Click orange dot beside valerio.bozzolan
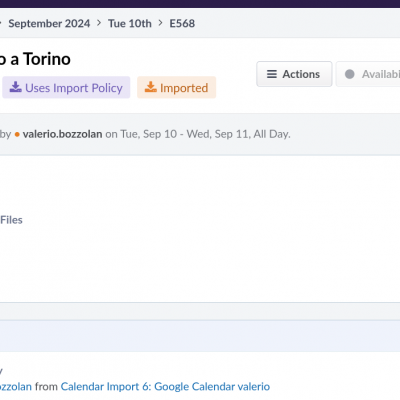Viewport: 400px width, 400px height. pos(17,135)
